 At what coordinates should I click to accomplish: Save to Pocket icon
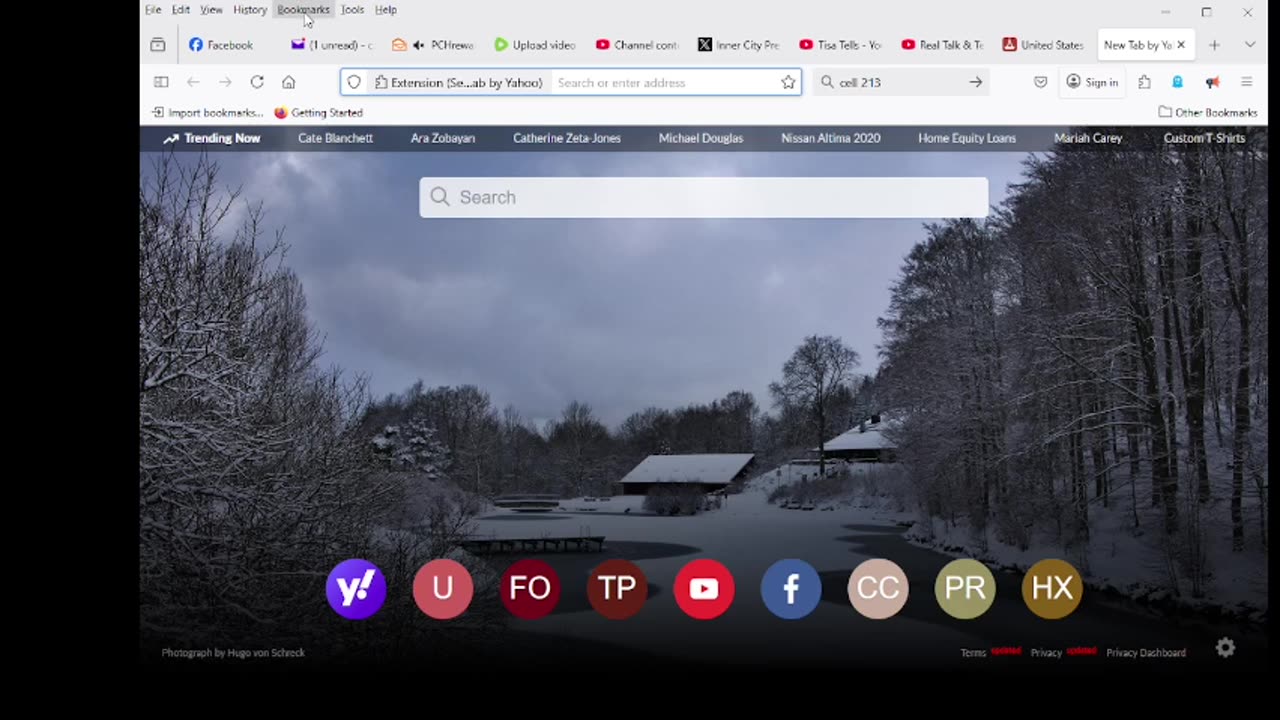pos(1041,82)
